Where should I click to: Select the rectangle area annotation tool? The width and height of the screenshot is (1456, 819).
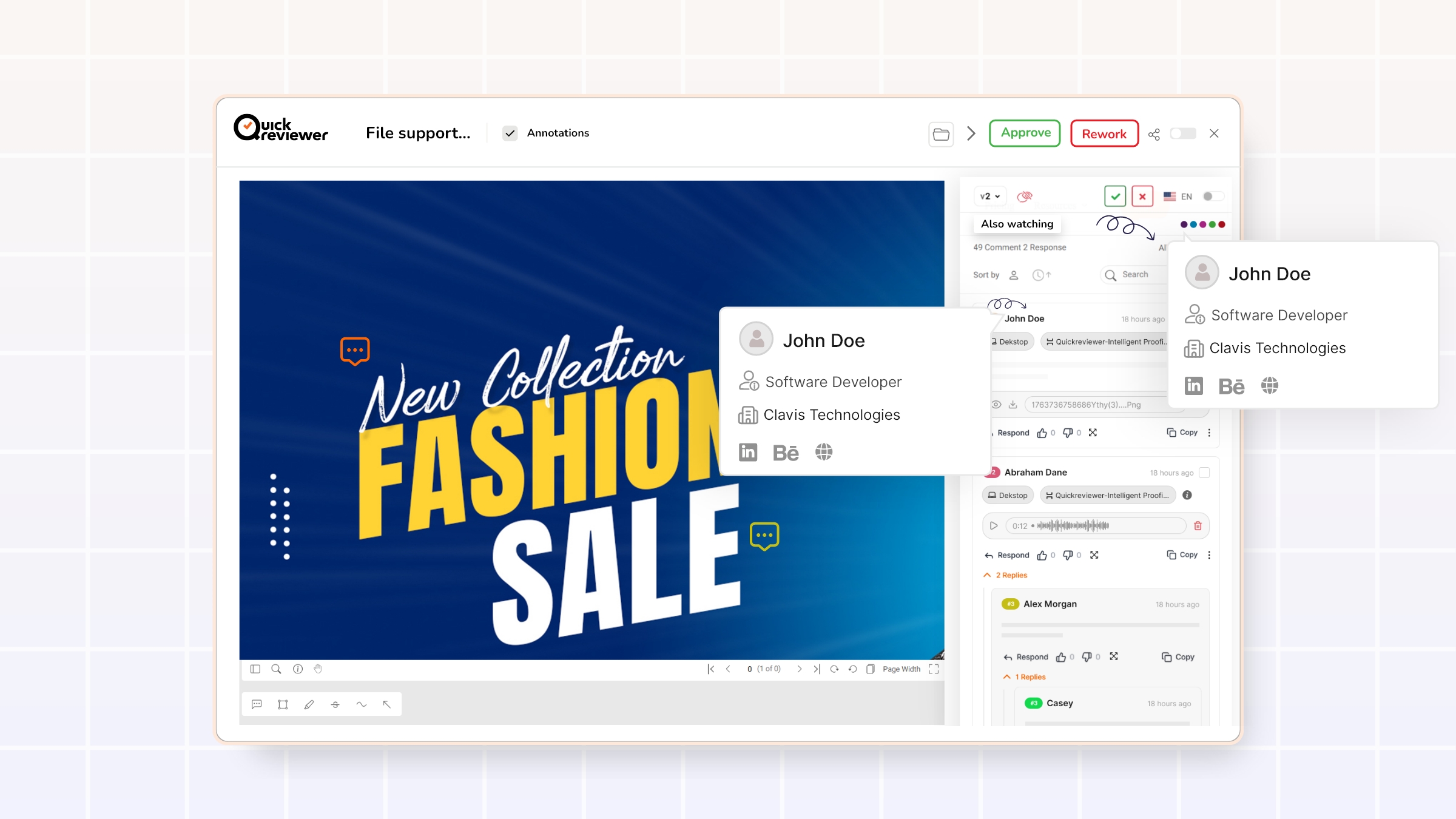pos(283,704)
